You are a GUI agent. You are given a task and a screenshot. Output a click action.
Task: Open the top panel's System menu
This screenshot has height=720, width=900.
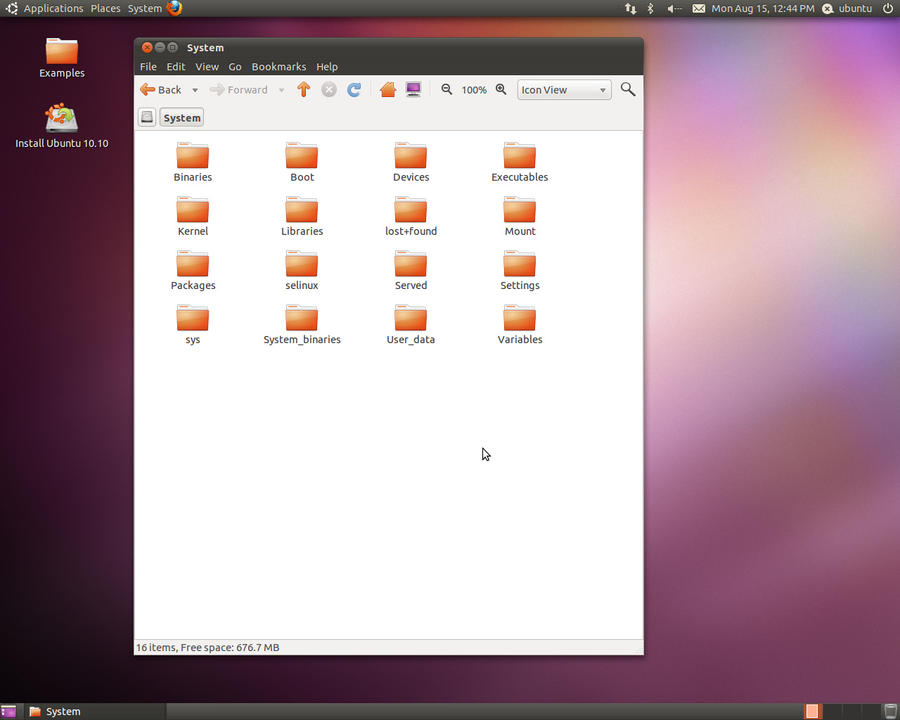(x=145, y=9)
